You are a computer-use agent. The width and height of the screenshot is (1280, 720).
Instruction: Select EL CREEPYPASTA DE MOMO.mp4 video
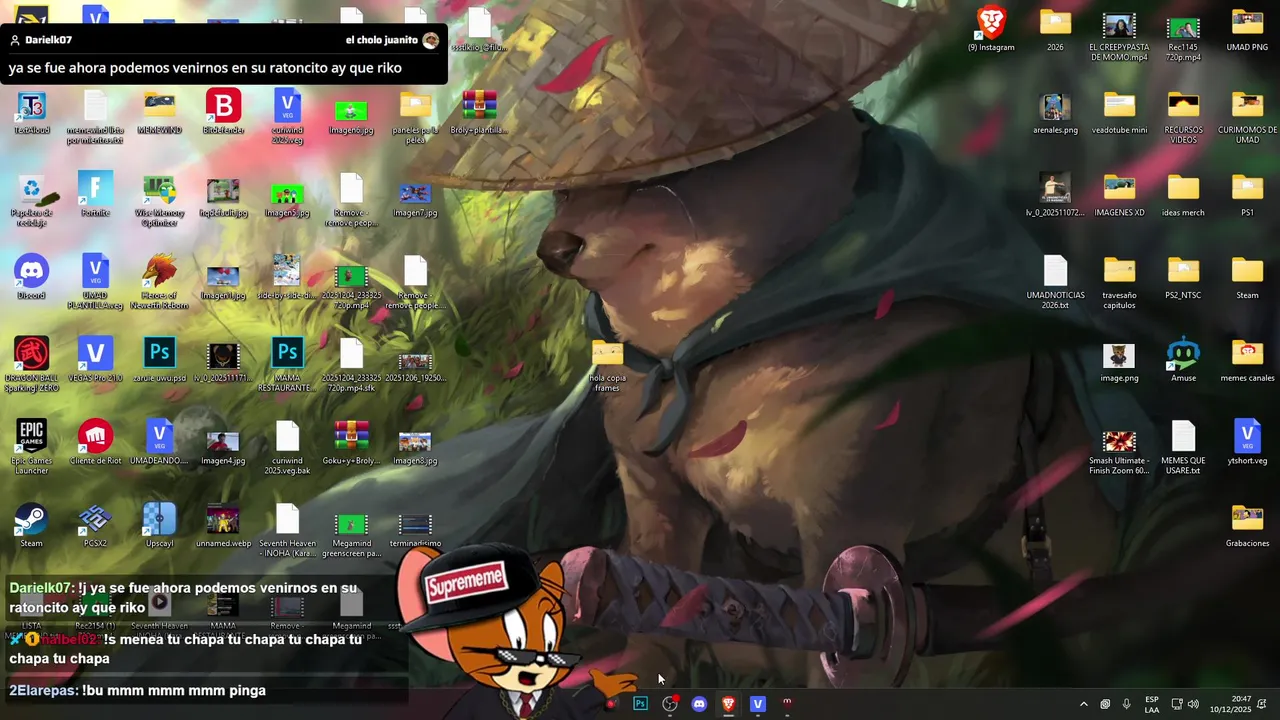click(1119, 34)
